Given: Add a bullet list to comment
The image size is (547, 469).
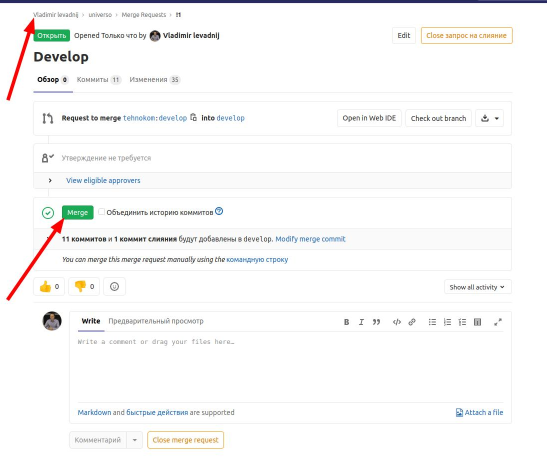Looking at the screenshot, I should (x=432, y=322).
